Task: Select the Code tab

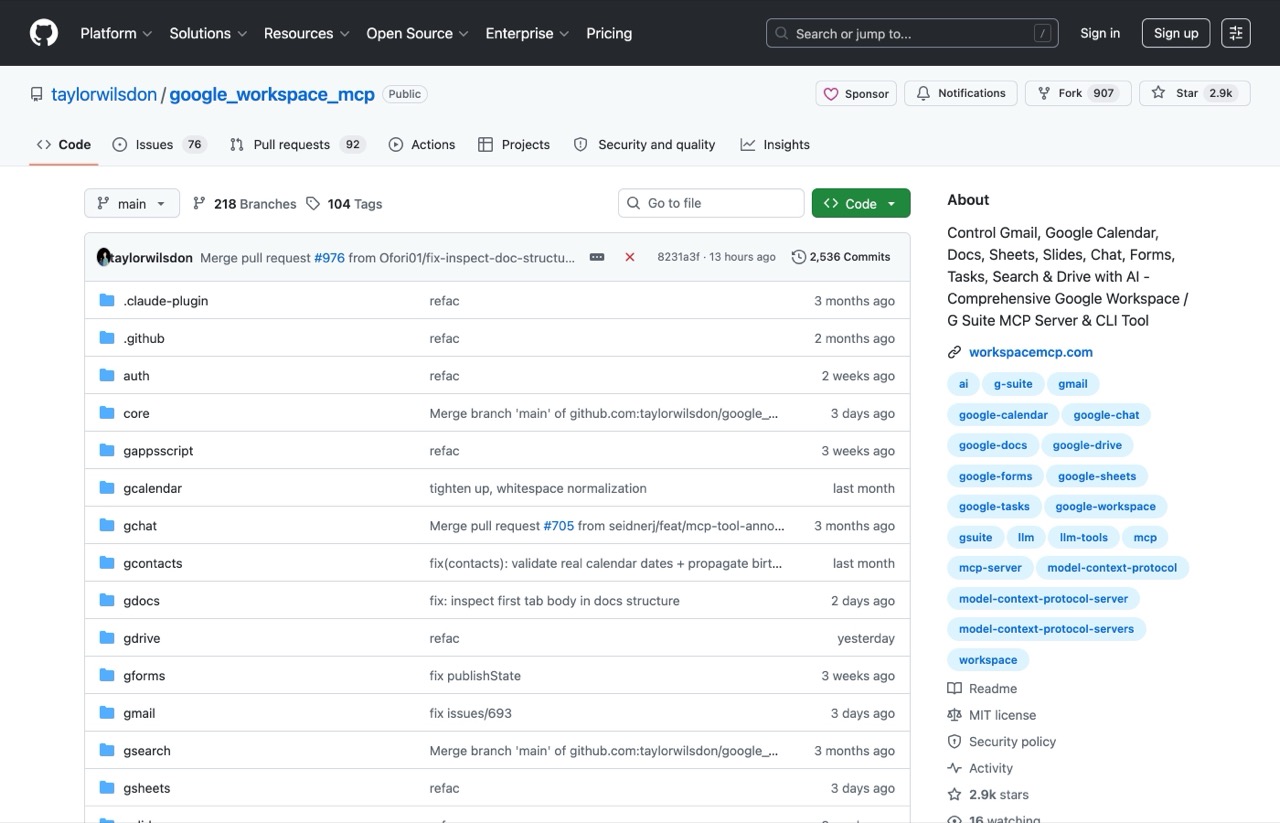Action: (64, 144)
